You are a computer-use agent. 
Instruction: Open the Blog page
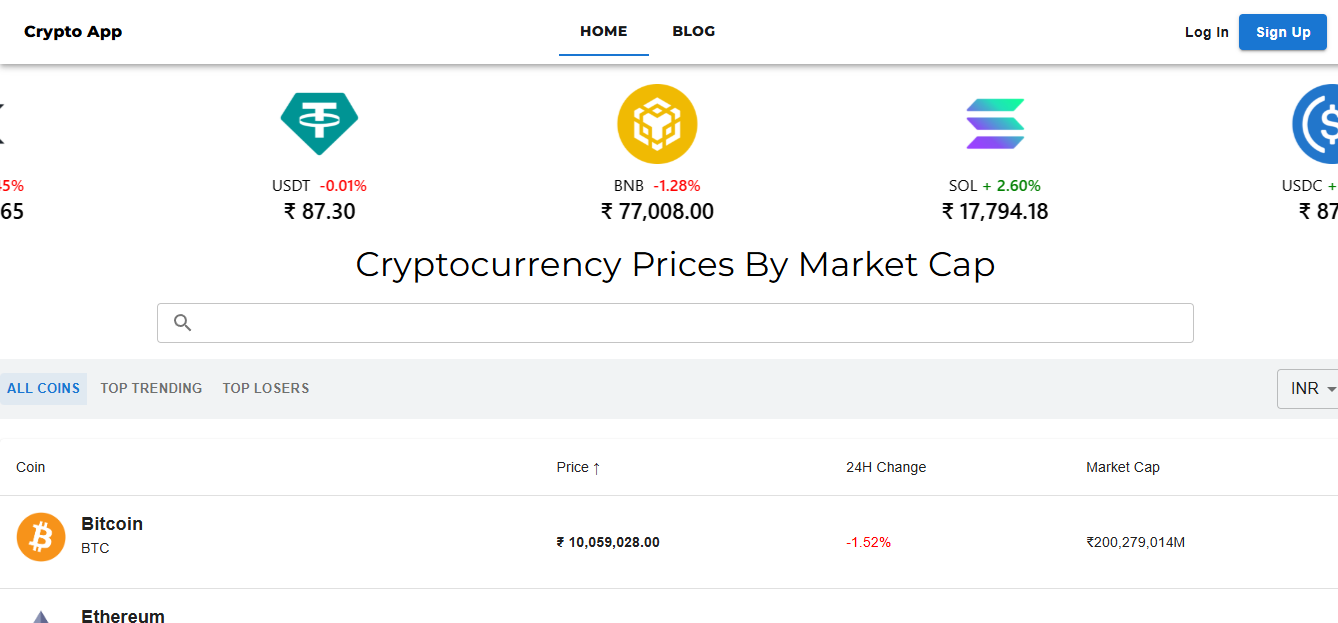pos(694,32)
